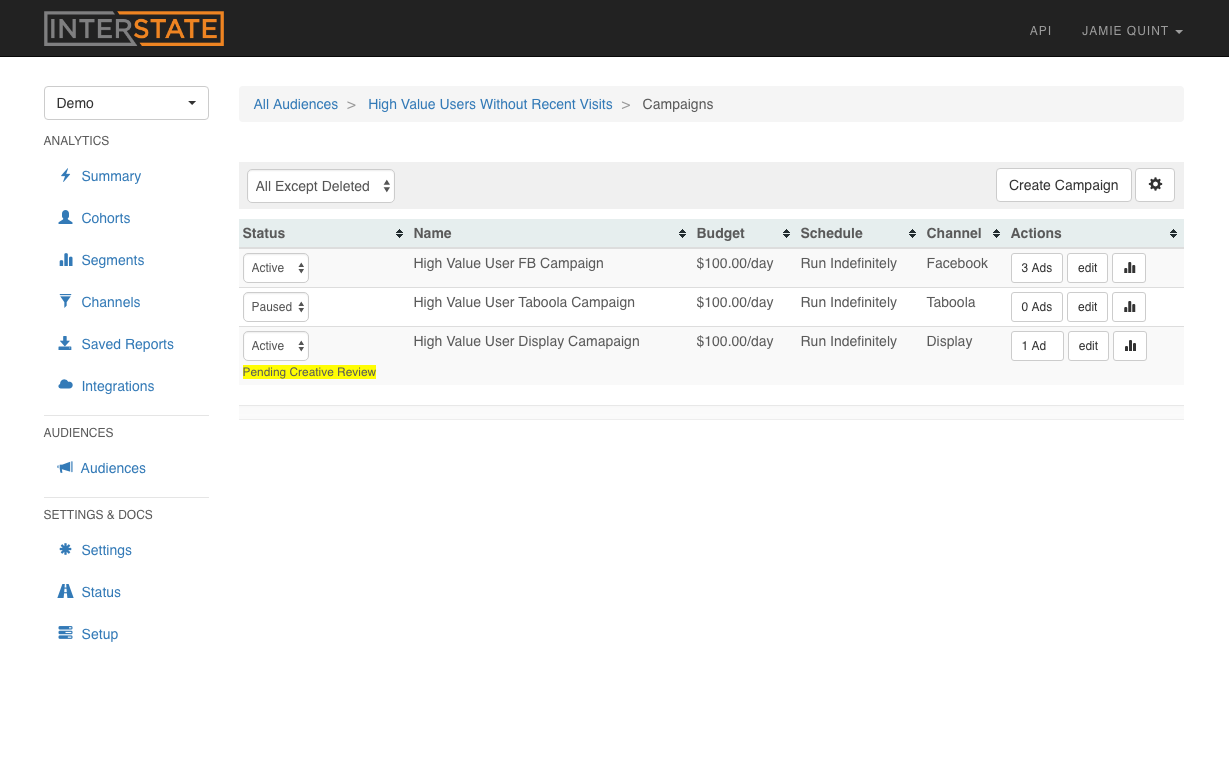Go to Summary in sidebar
The image size is (1229, 769).
pos(111,176)
